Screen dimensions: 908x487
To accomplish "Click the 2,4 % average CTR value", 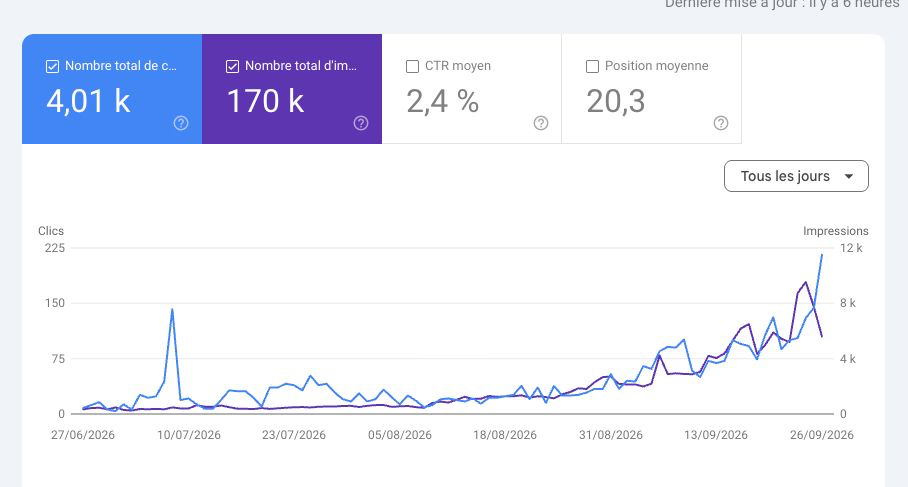I will (x=442, y=101).
